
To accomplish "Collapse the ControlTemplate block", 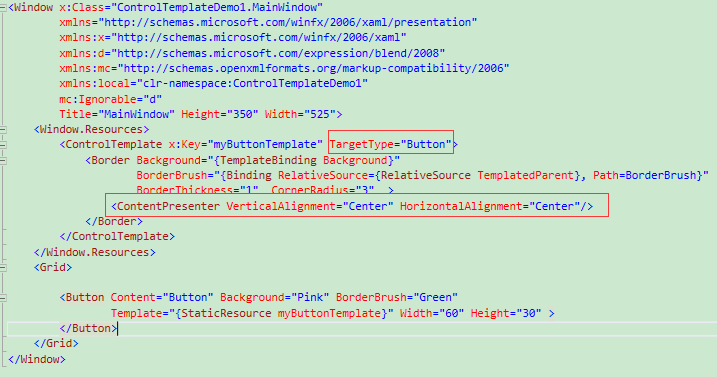I will click(x=3, y=145).
